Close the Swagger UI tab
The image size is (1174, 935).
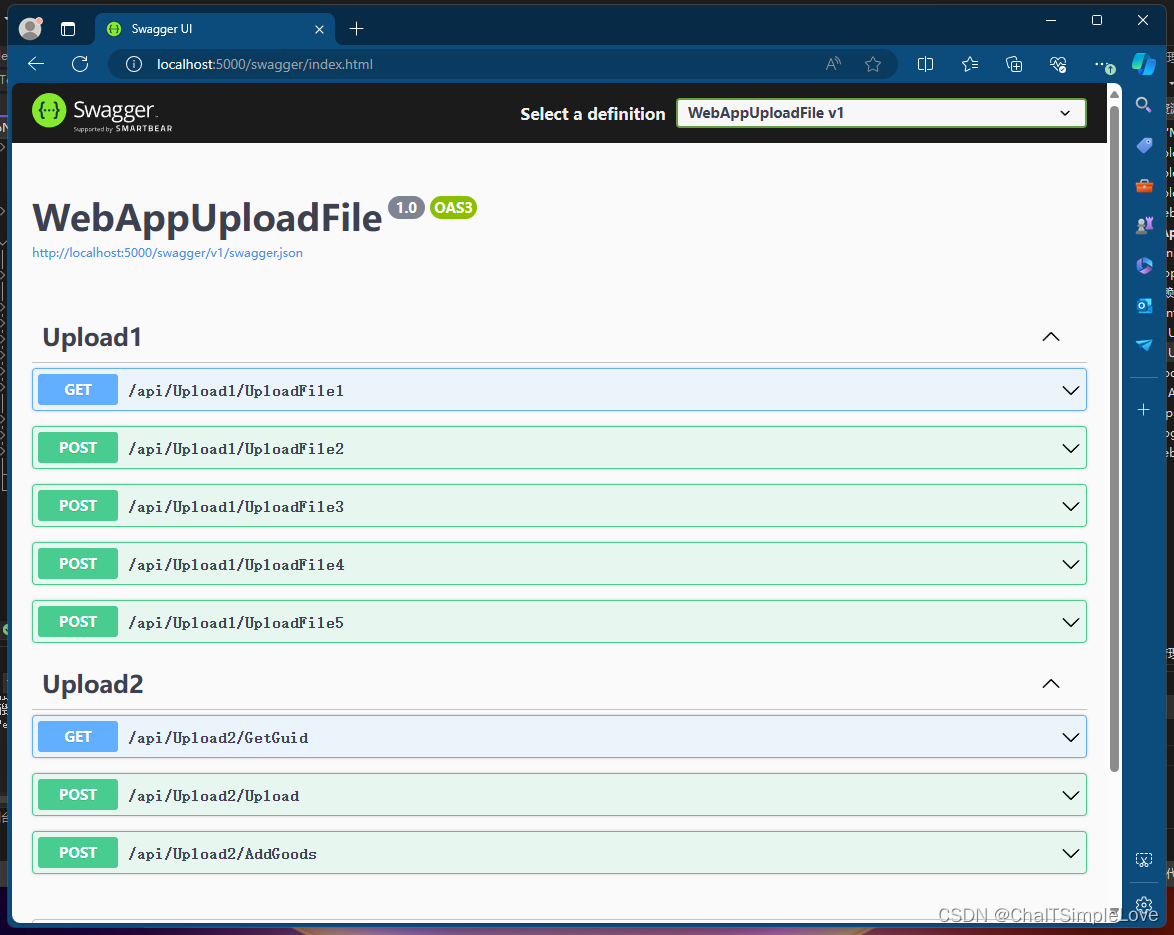(320, 29)
